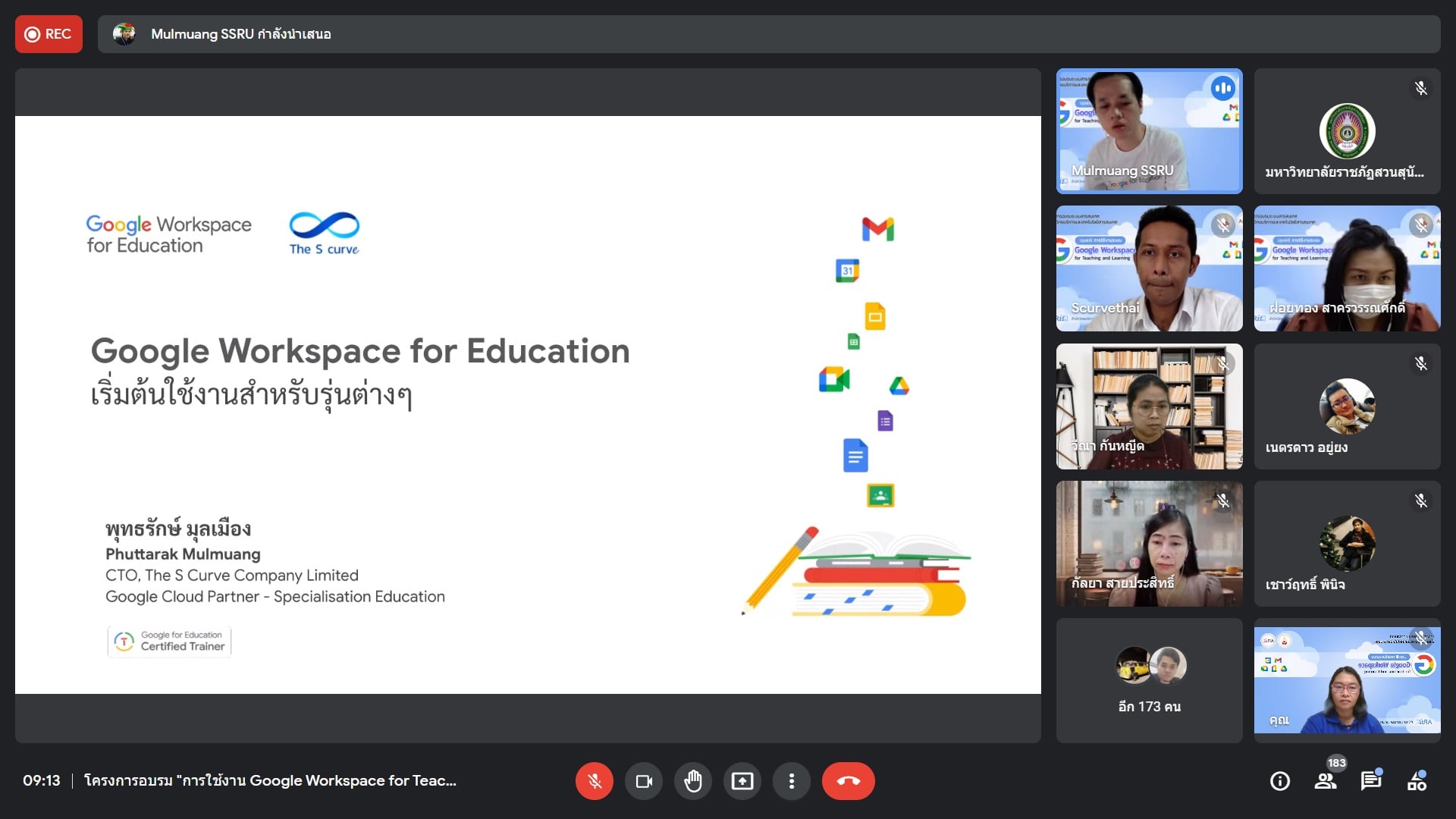Select the Mulmuang SSRU video tile
Viewport: 1456px width, 819px height.
tap(1149, 131)
